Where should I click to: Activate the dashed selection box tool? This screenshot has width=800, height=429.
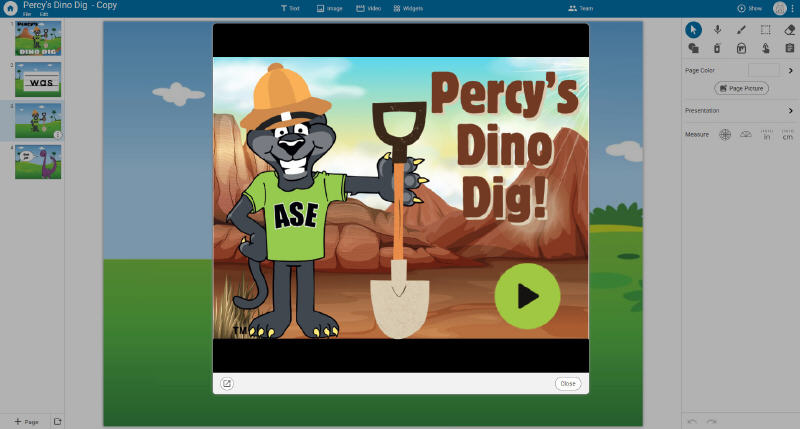[765, 30]
